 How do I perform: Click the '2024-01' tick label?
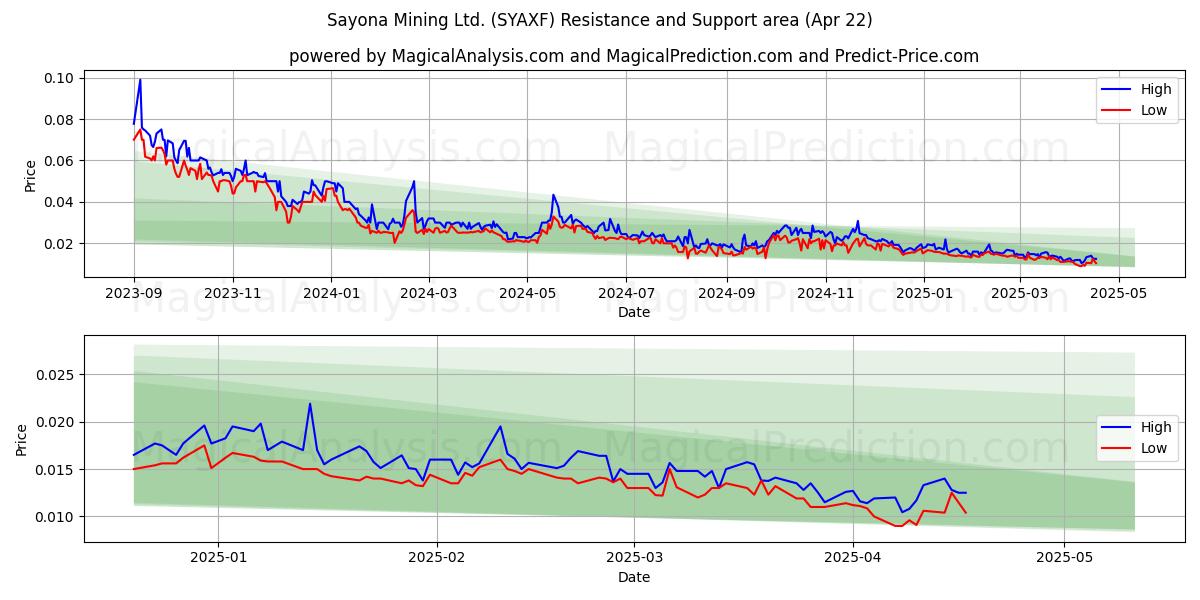point(331,293)
